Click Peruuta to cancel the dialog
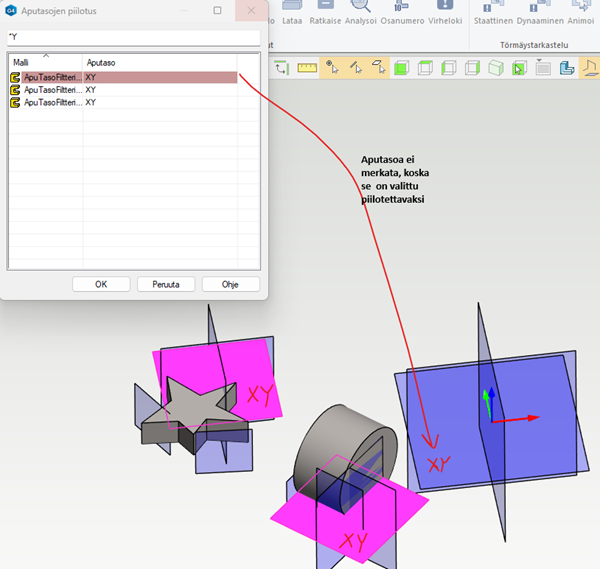The height and width of the screenshot is (569, 600). pyautogui.click(x=166, y=284)
